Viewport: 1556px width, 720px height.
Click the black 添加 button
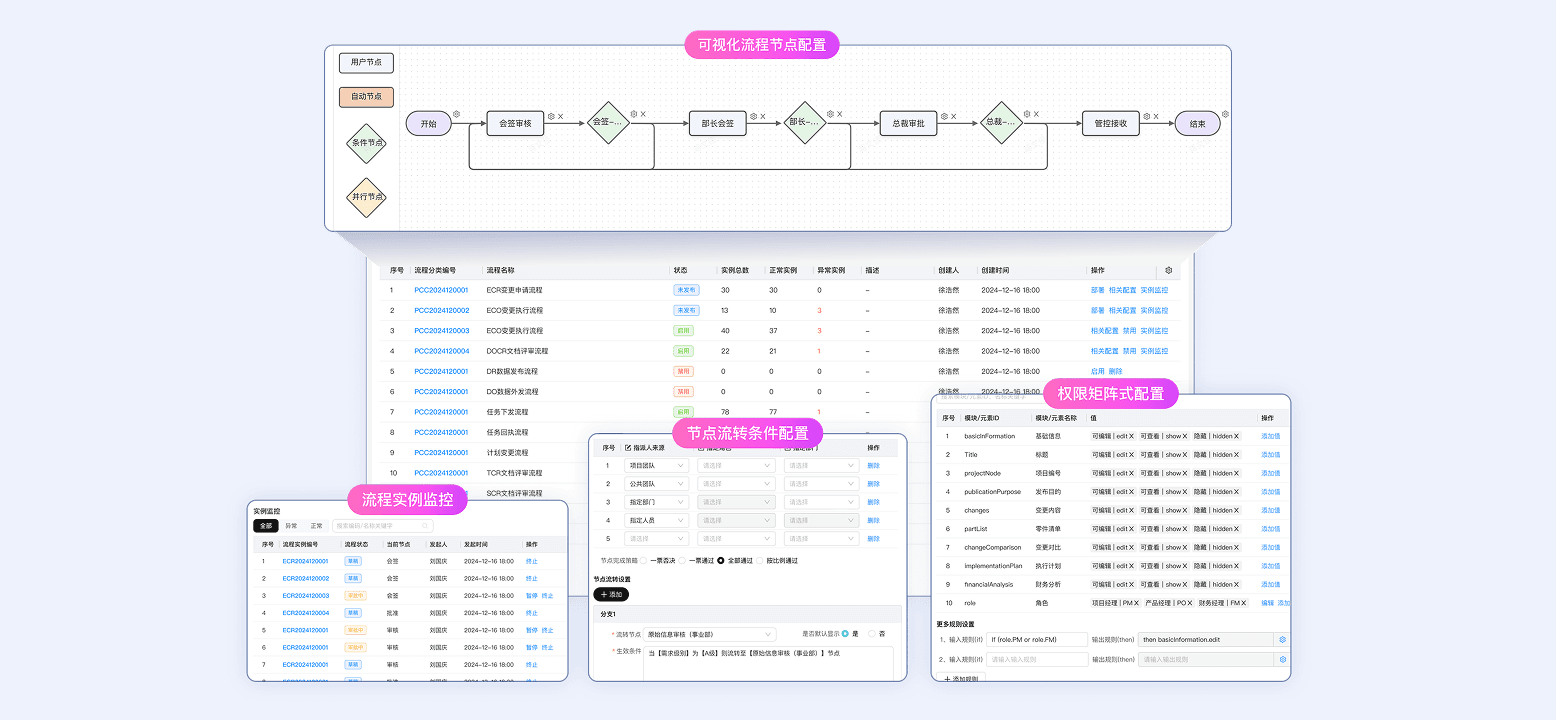(611, 594)
